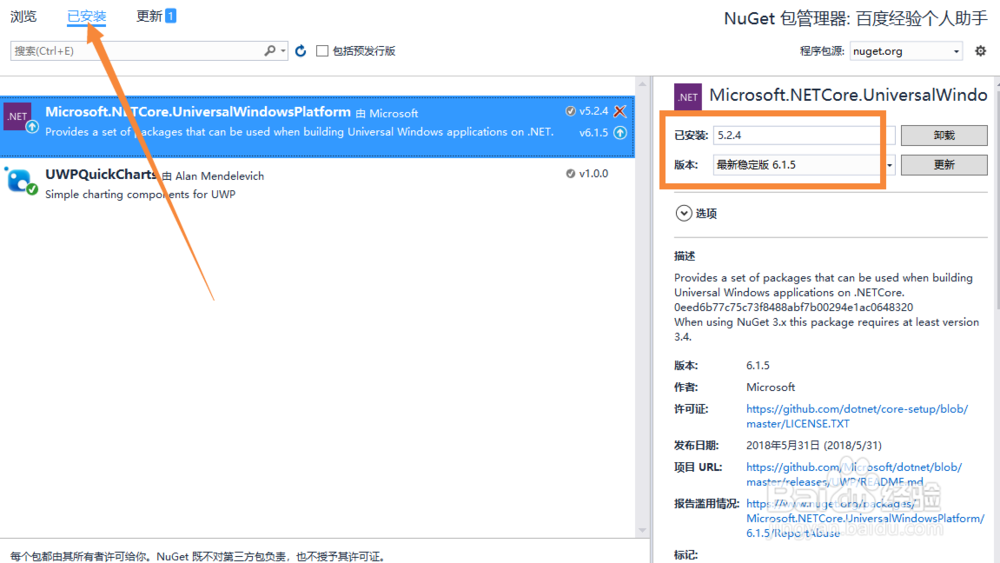Click the 发布日期 value 2018年5月31日
Viewport: 1000px width, 563px height.
point(814,445)
